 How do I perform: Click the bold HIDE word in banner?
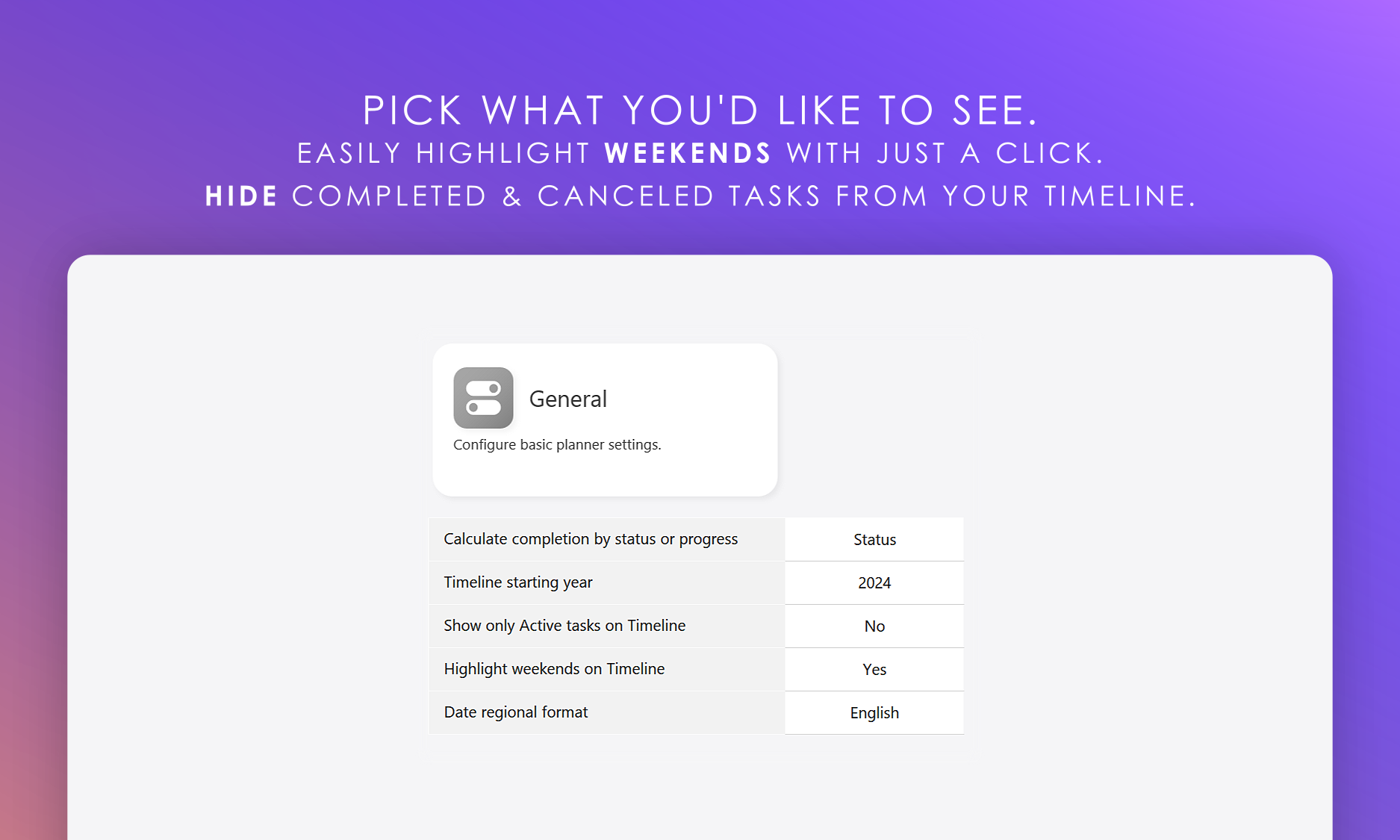pos(241,196)
